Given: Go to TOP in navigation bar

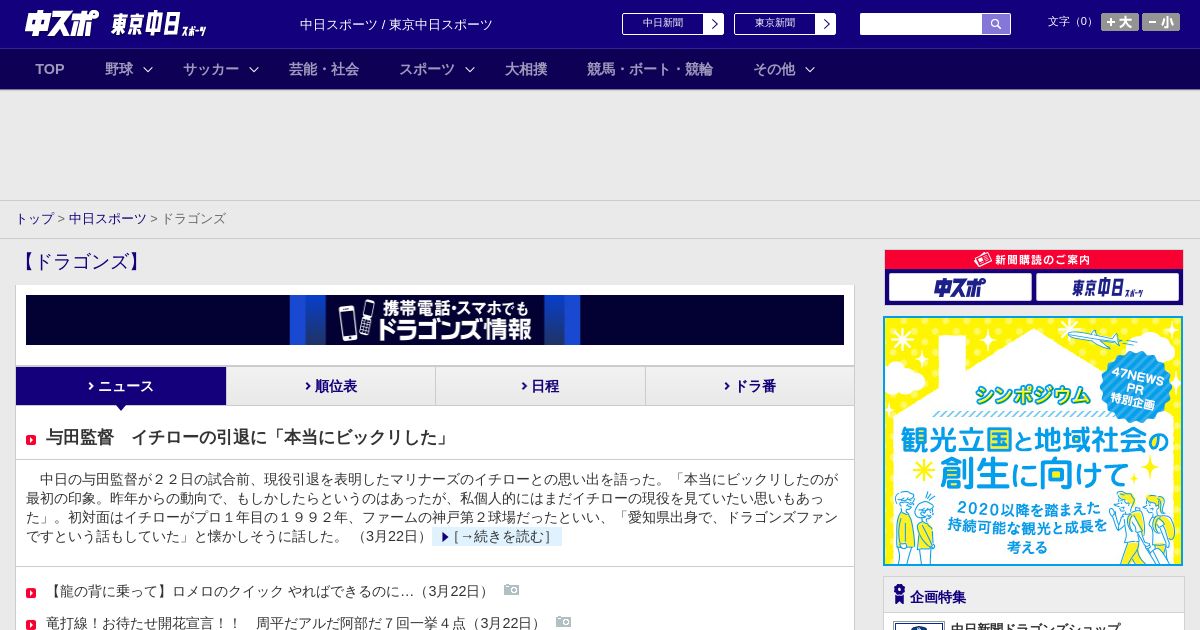Looking at the screenshot, I should (x=50, y=69).
